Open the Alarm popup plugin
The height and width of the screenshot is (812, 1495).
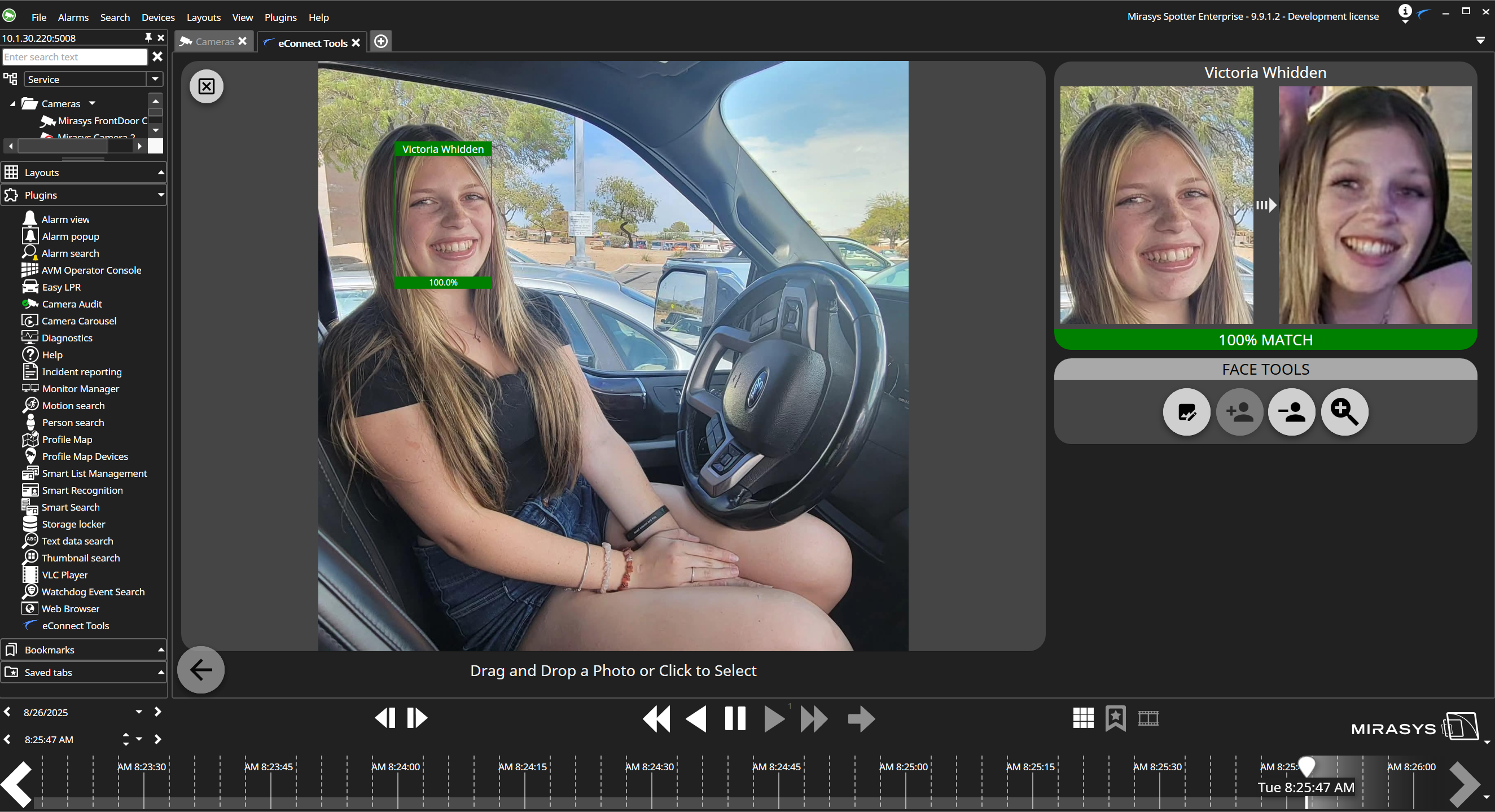pyautogui.click(x=69, y=236)
